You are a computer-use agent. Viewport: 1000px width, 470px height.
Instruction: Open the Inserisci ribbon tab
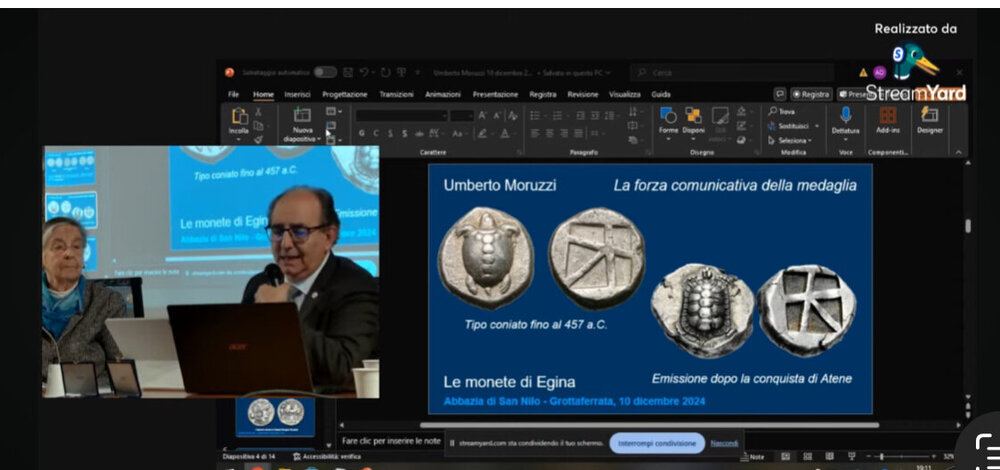tap(297, 94)
